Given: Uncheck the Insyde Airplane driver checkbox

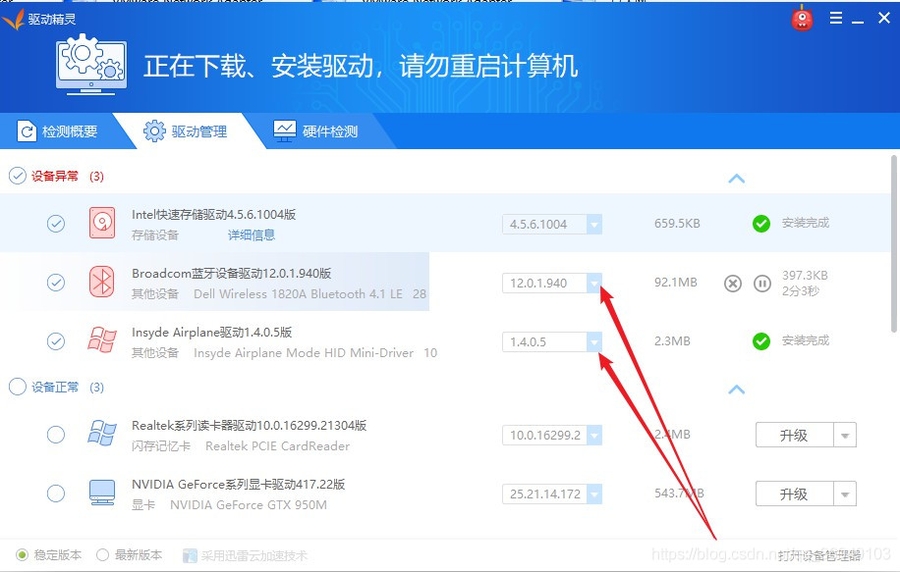Looking at the screenshot, I should point(56,341).
